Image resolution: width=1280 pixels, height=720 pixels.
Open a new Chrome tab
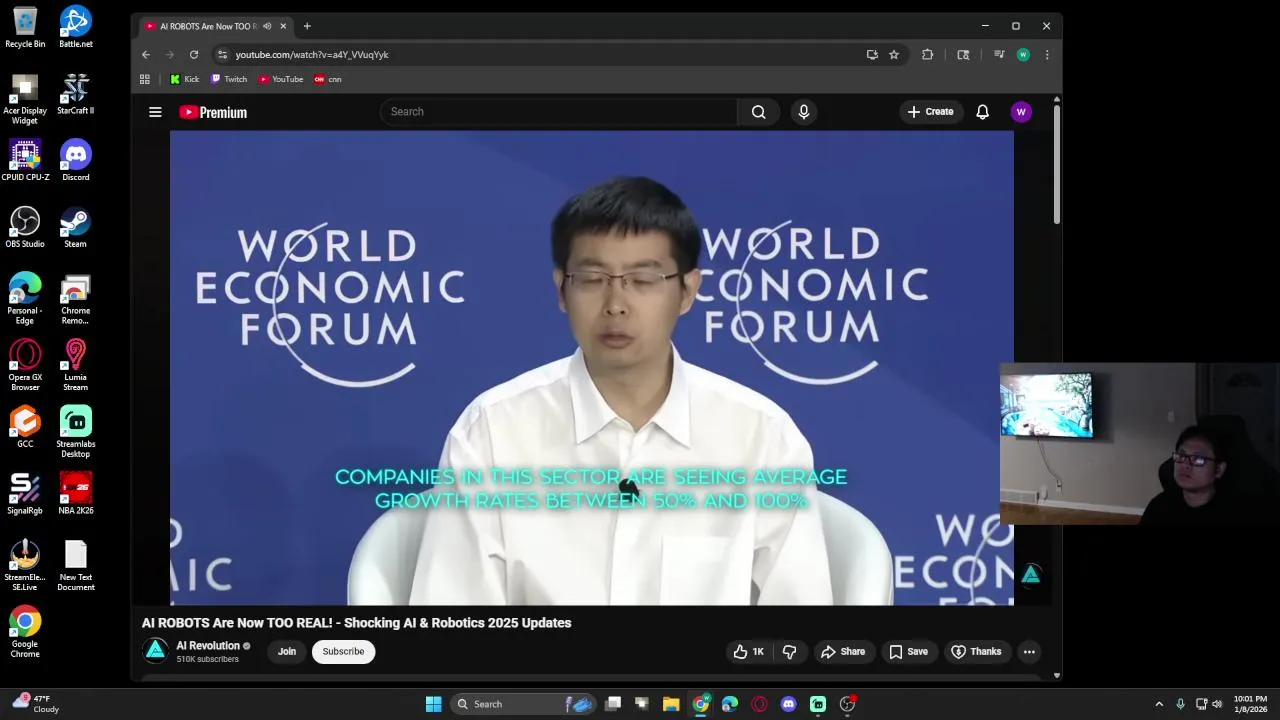pyautogui.click(x=307, y=26)
